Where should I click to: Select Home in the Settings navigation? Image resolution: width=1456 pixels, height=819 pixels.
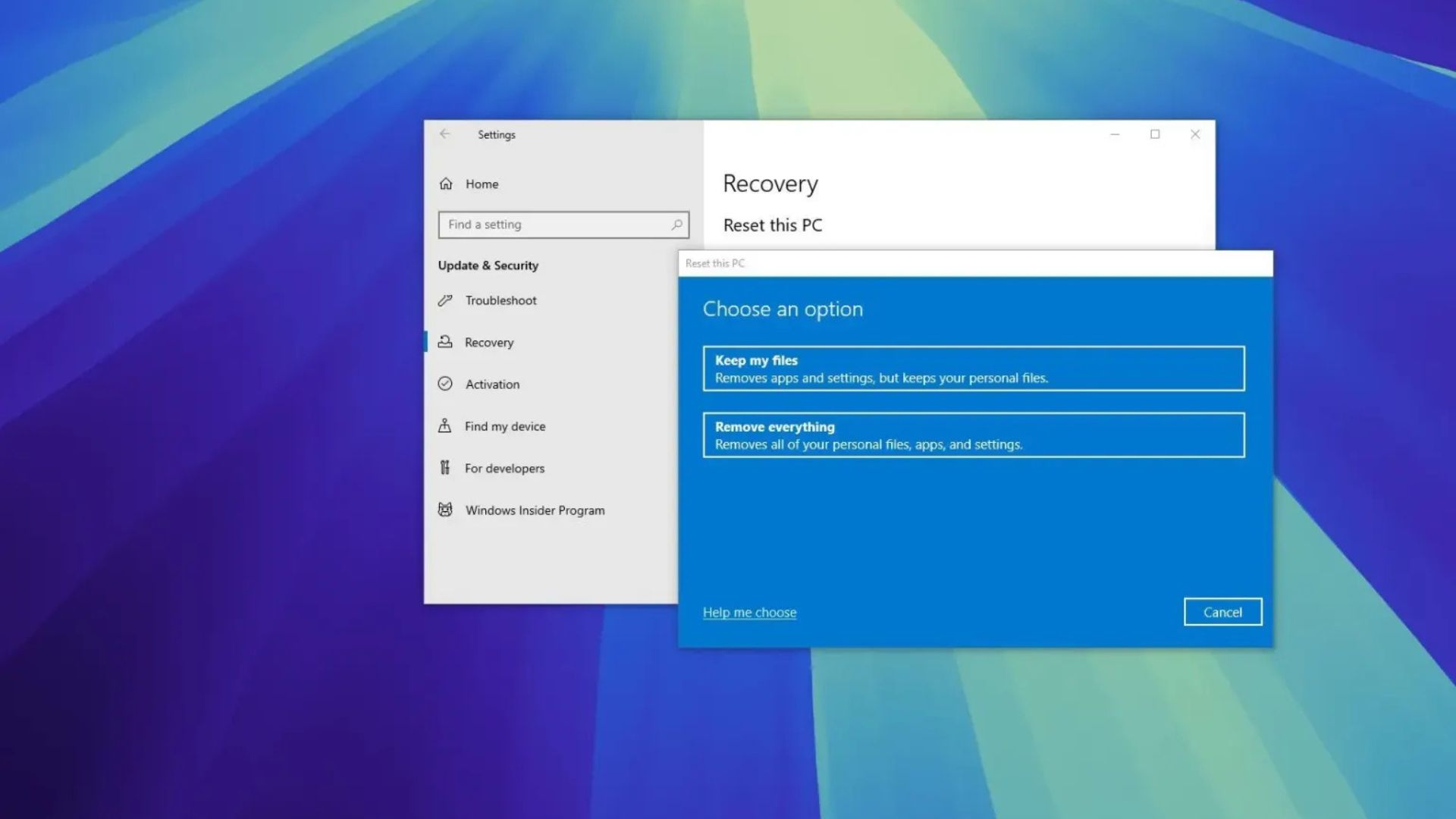(482, 184)
